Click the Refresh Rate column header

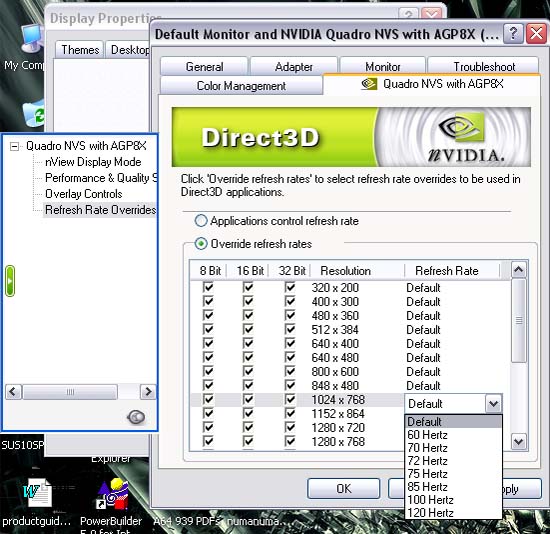pos(452,271)
